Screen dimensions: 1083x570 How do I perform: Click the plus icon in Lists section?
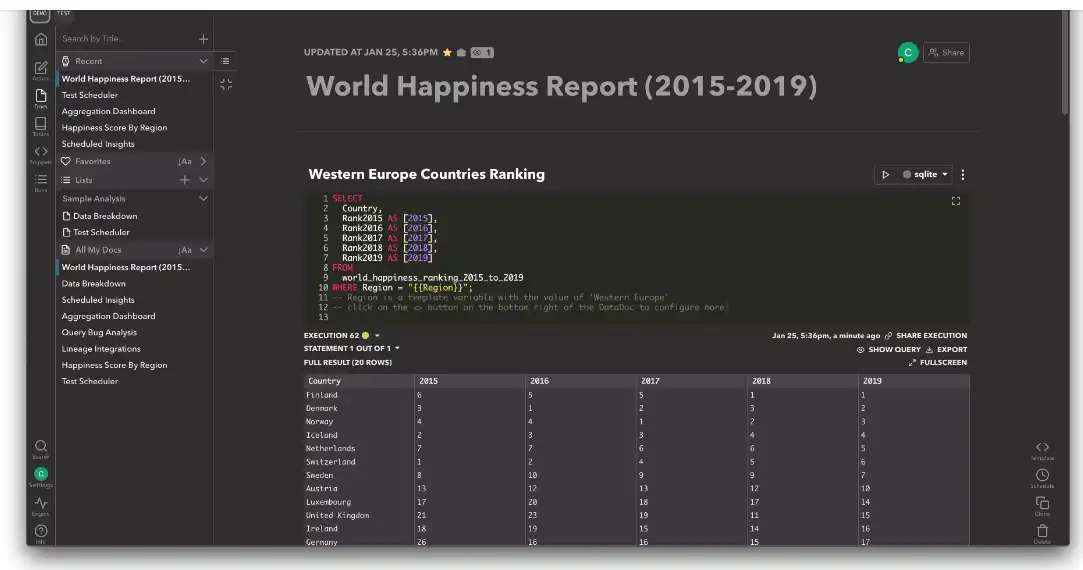(184, 180)
